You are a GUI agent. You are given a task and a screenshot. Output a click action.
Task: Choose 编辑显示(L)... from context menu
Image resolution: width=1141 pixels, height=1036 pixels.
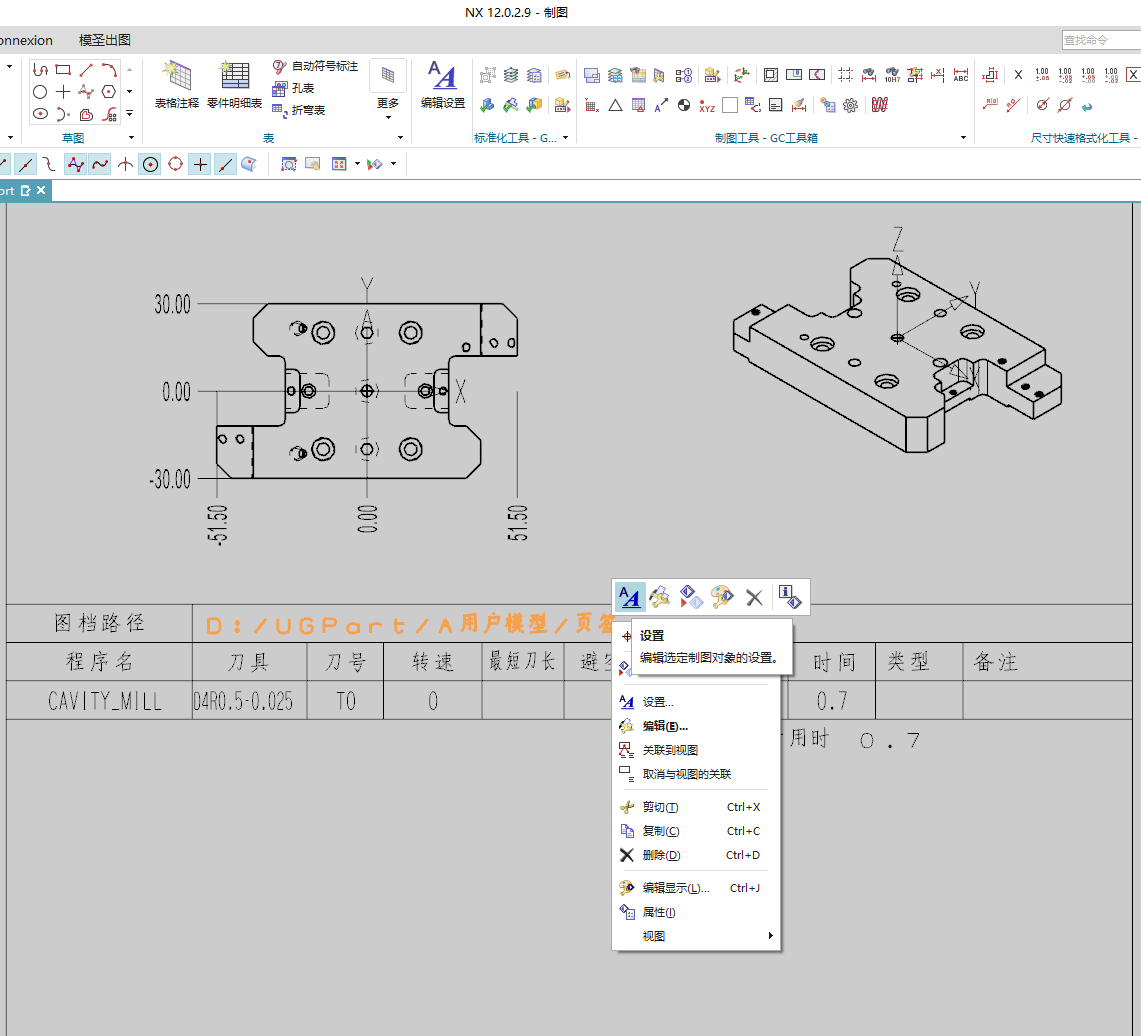click(x=696, y=888)
